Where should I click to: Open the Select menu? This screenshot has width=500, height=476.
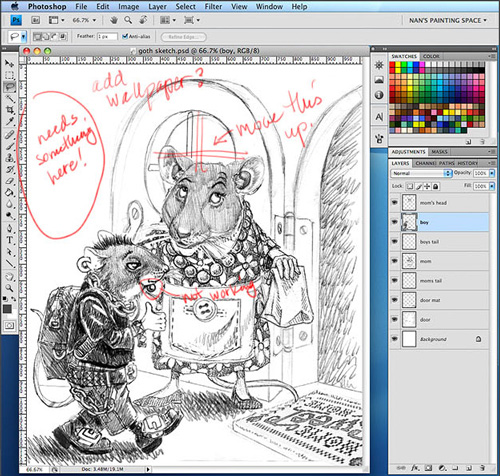[x=185, y=6]
